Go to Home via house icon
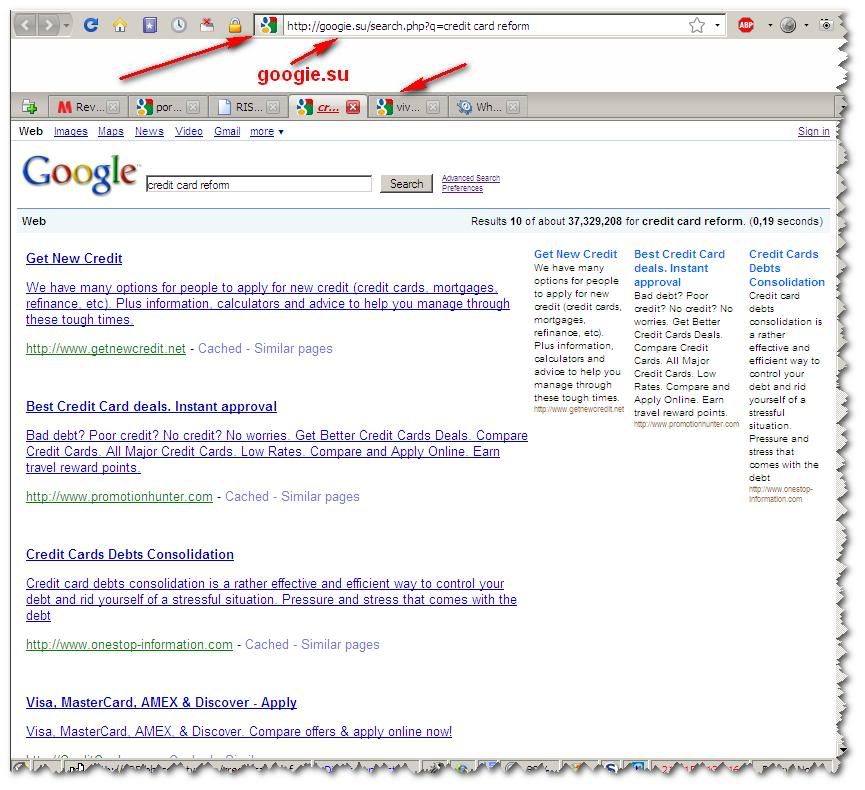Viewport: 865px width, 790px height. click(120, 25)
